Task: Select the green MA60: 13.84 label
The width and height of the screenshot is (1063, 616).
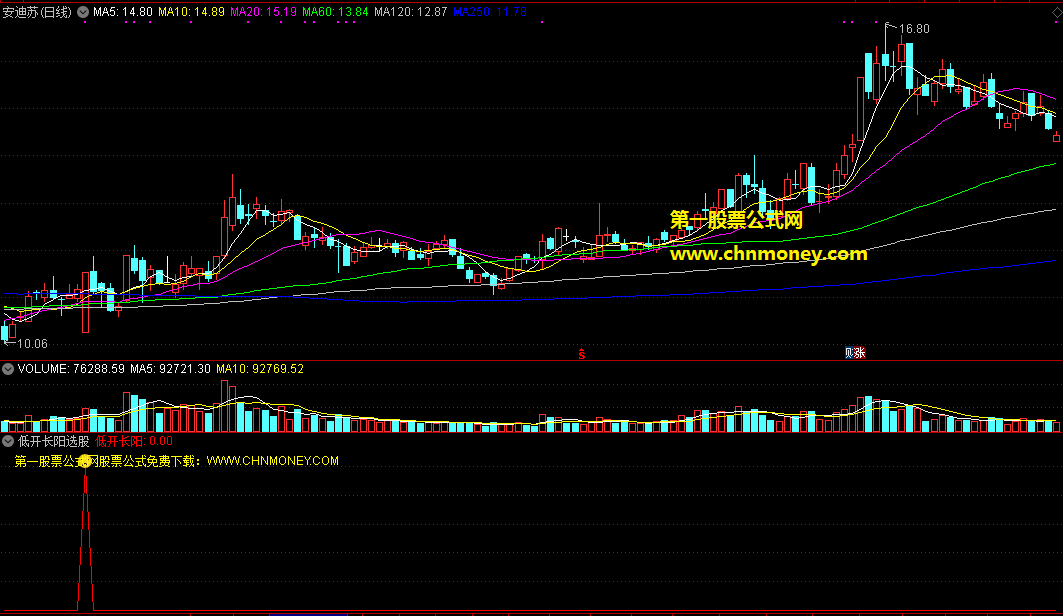Action: [x=335, y=12]
